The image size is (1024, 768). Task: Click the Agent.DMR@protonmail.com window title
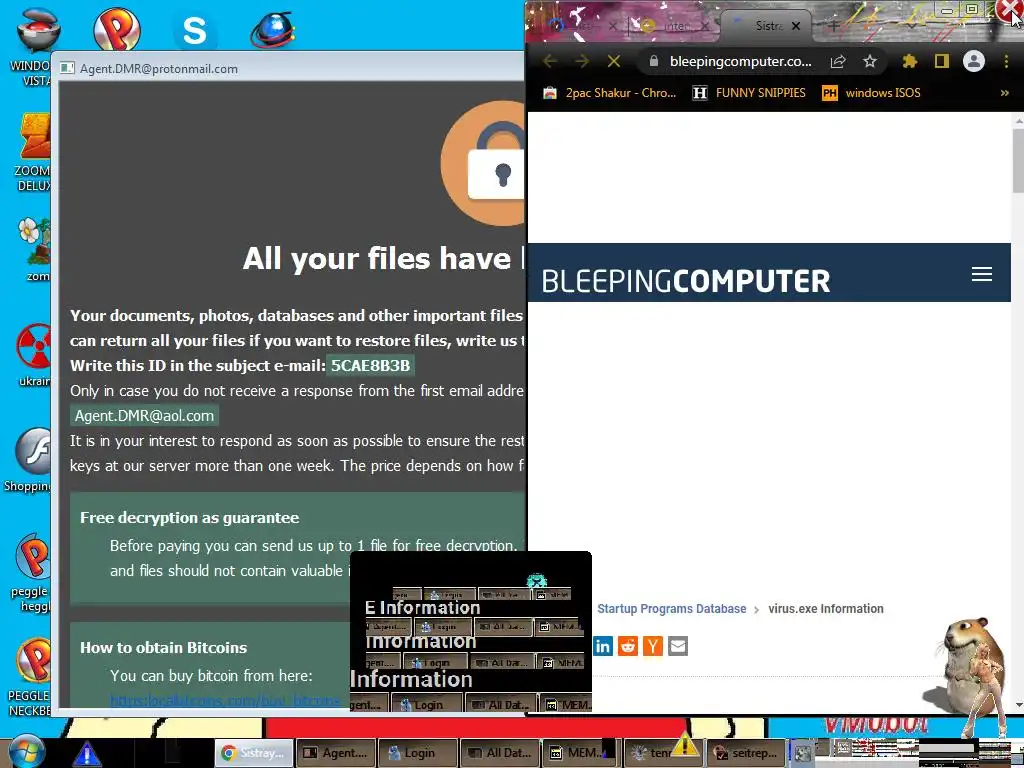(x=159, y=69)
